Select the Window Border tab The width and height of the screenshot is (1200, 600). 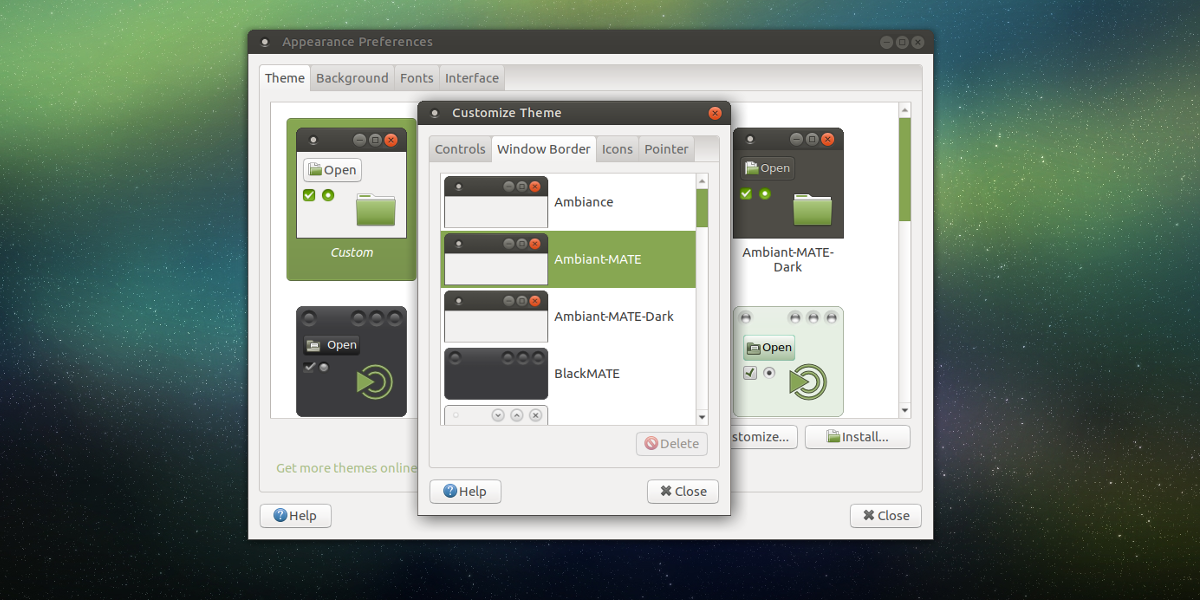coord(544,149)
